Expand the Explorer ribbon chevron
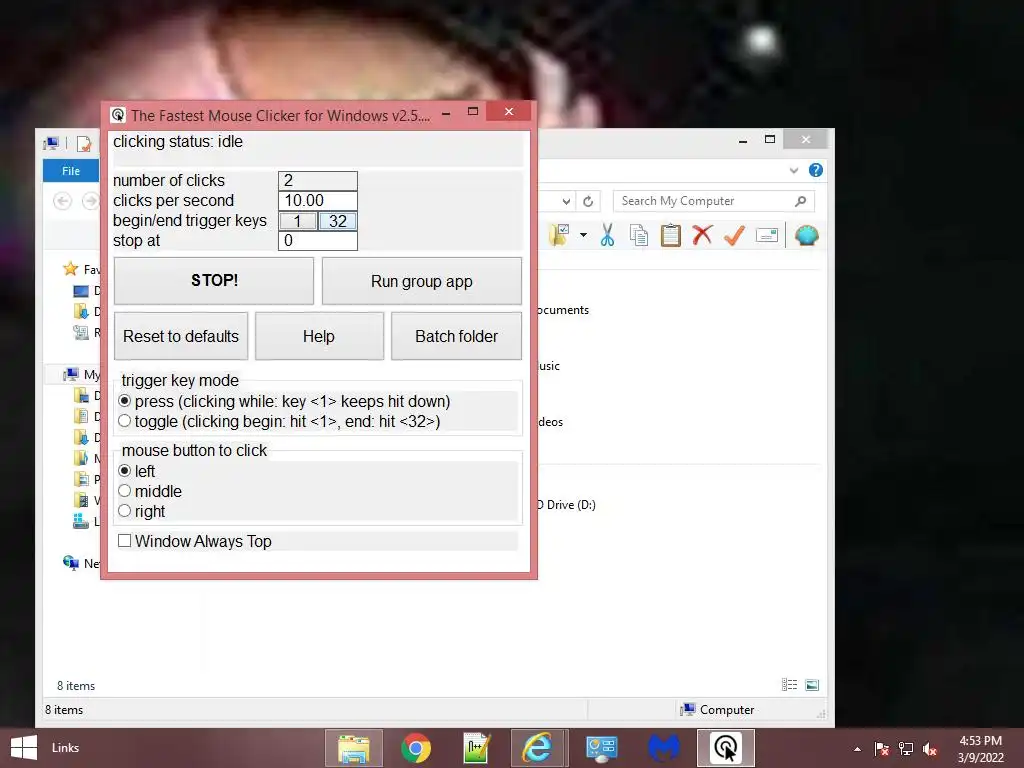Viewport: 1024px width, 768px height. click(794, 170)
